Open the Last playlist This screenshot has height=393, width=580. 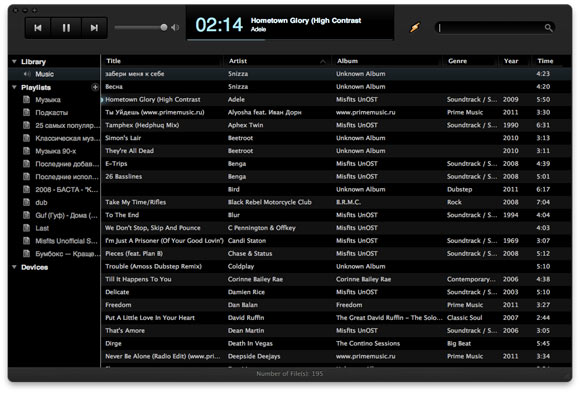tap(54, 228)
